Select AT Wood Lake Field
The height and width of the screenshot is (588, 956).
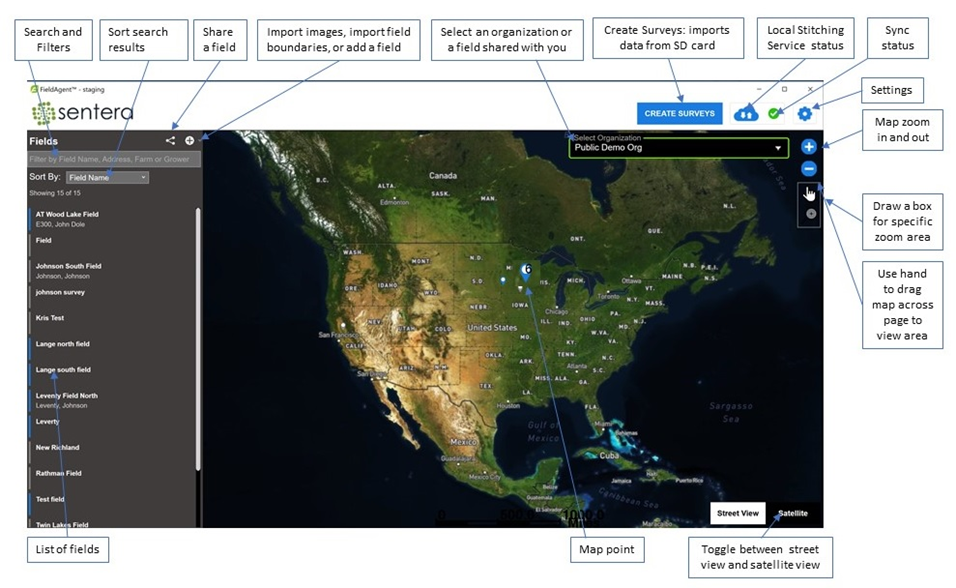(x=67, y=214)
